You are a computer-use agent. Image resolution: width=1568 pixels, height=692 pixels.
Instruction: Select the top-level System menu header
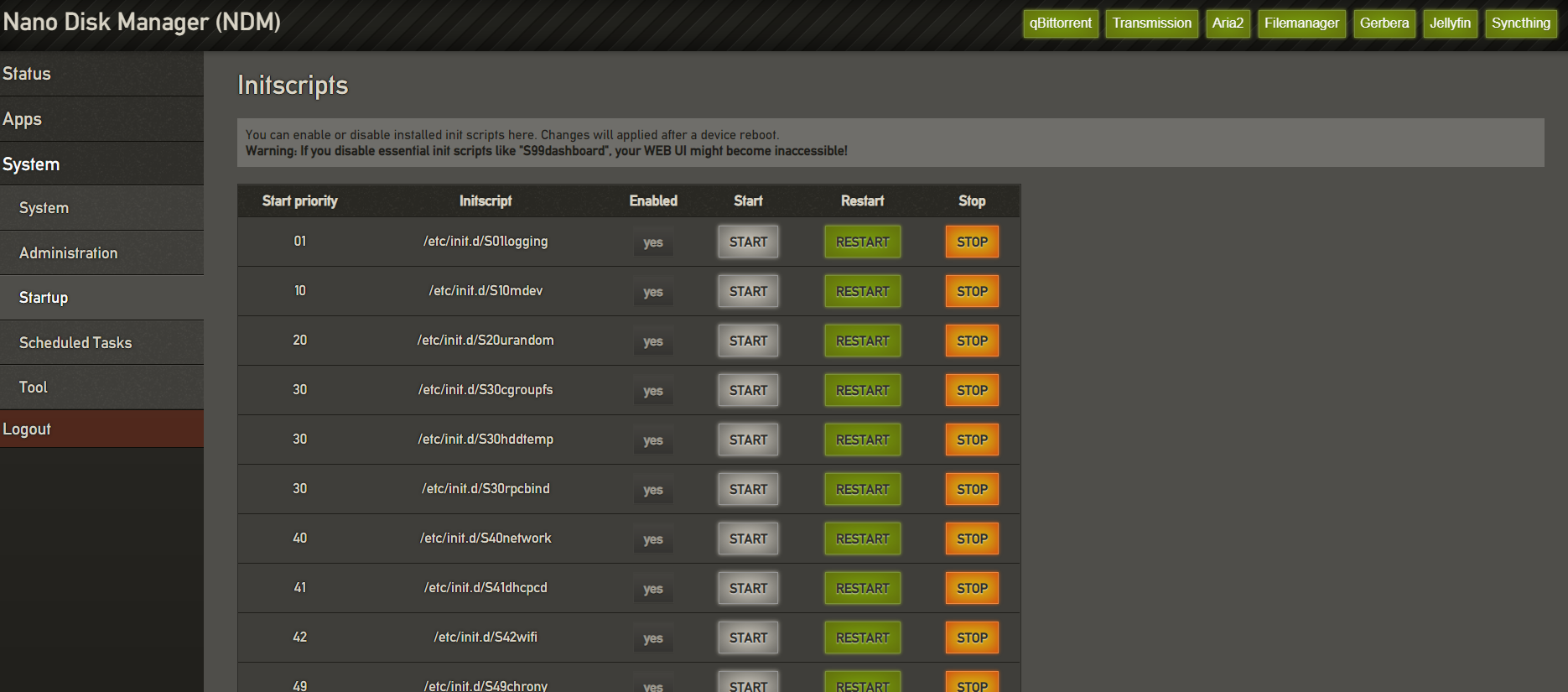pyautogui.click(x=101, y=164)
